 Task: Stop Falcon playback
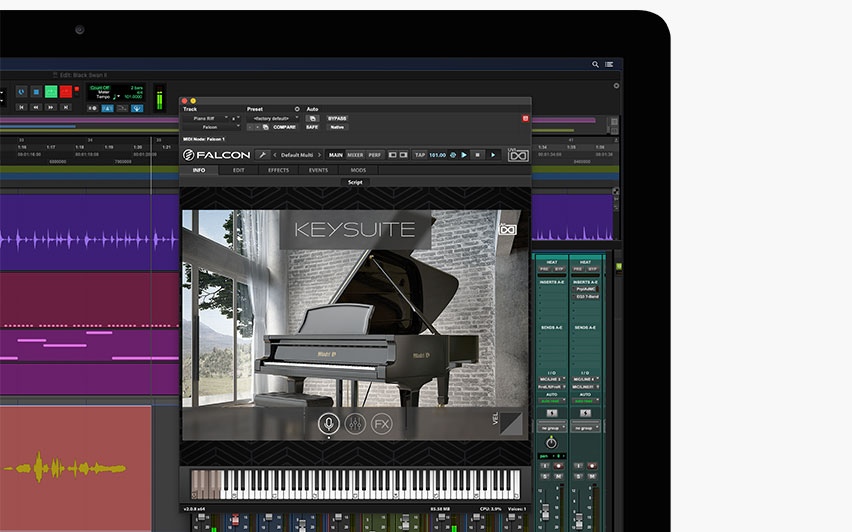(x=478, y=155)
